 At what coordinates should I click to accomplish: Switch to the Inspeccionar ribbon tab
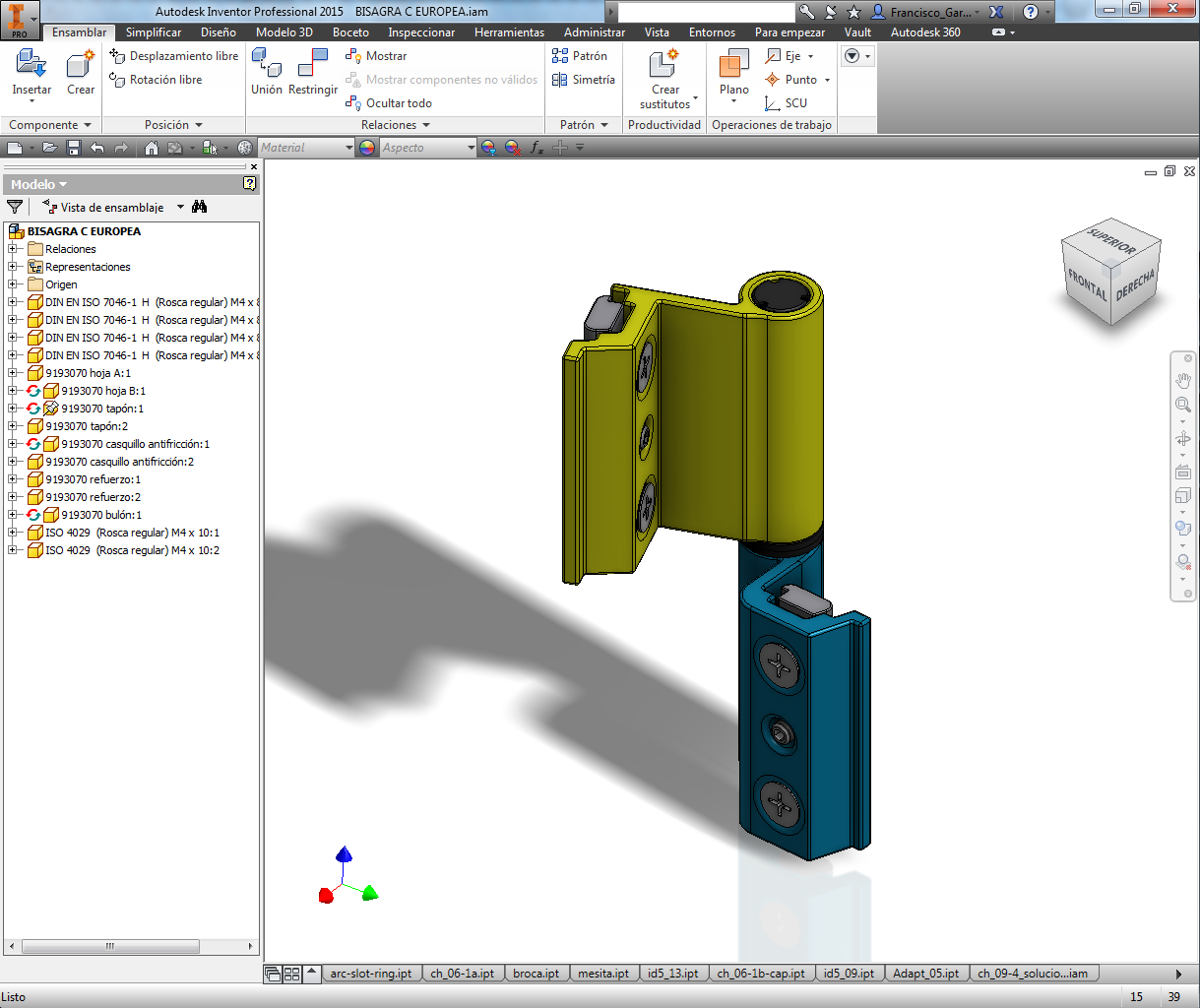tap(421, 31)
